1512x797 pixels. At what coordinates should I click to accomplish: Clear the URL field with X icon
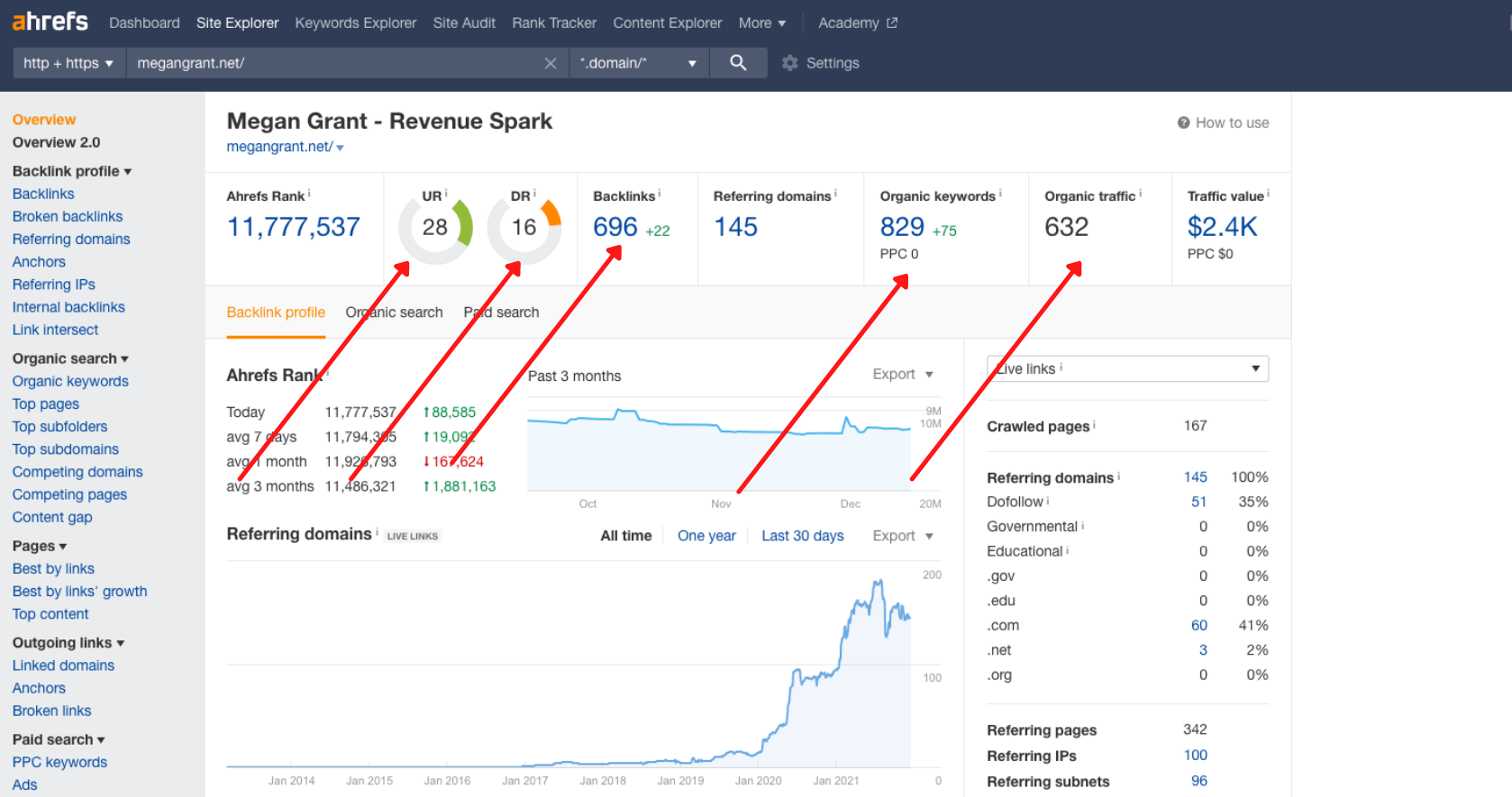tap(551, 63)
